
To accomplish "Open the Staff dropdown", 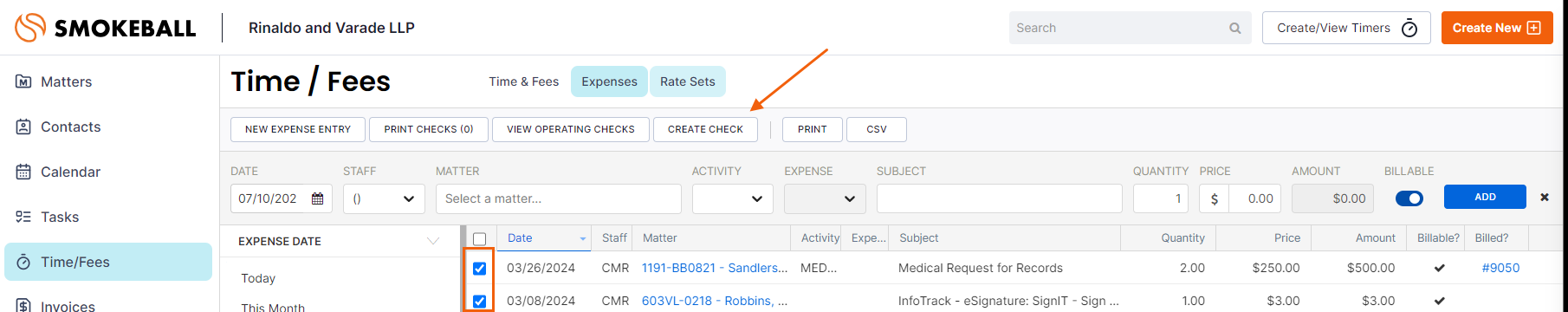I will point(384,198).
